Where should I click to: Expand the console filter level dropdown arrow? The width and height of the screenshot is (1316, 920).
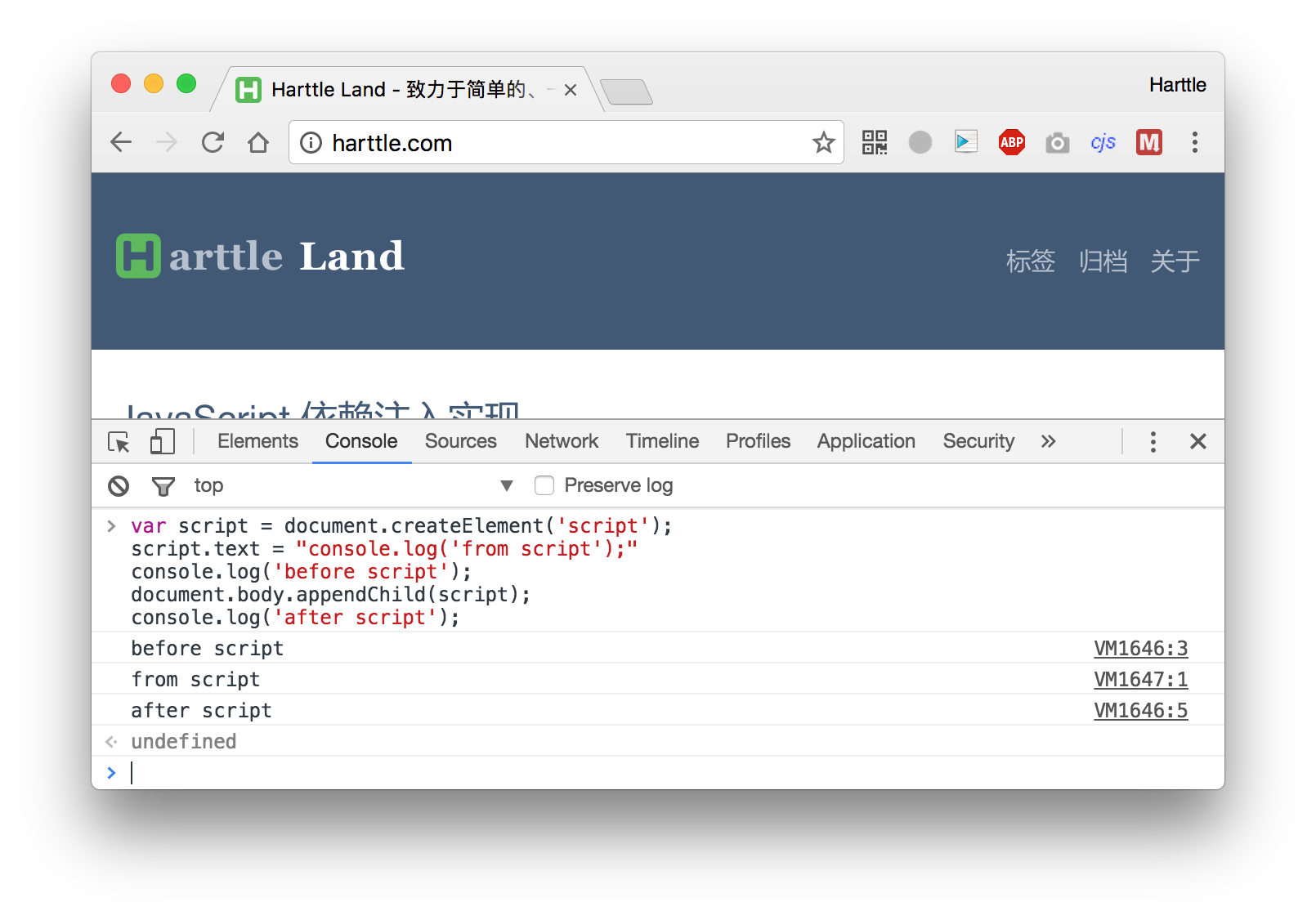(507, 485)
